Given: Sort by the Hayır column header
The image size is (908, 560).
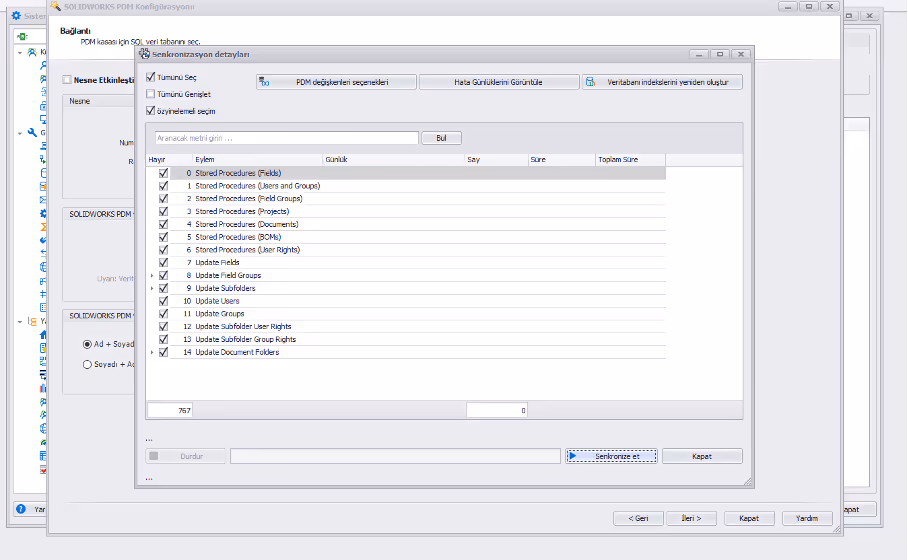Looking at the screenshot, I should coord(169,159).
